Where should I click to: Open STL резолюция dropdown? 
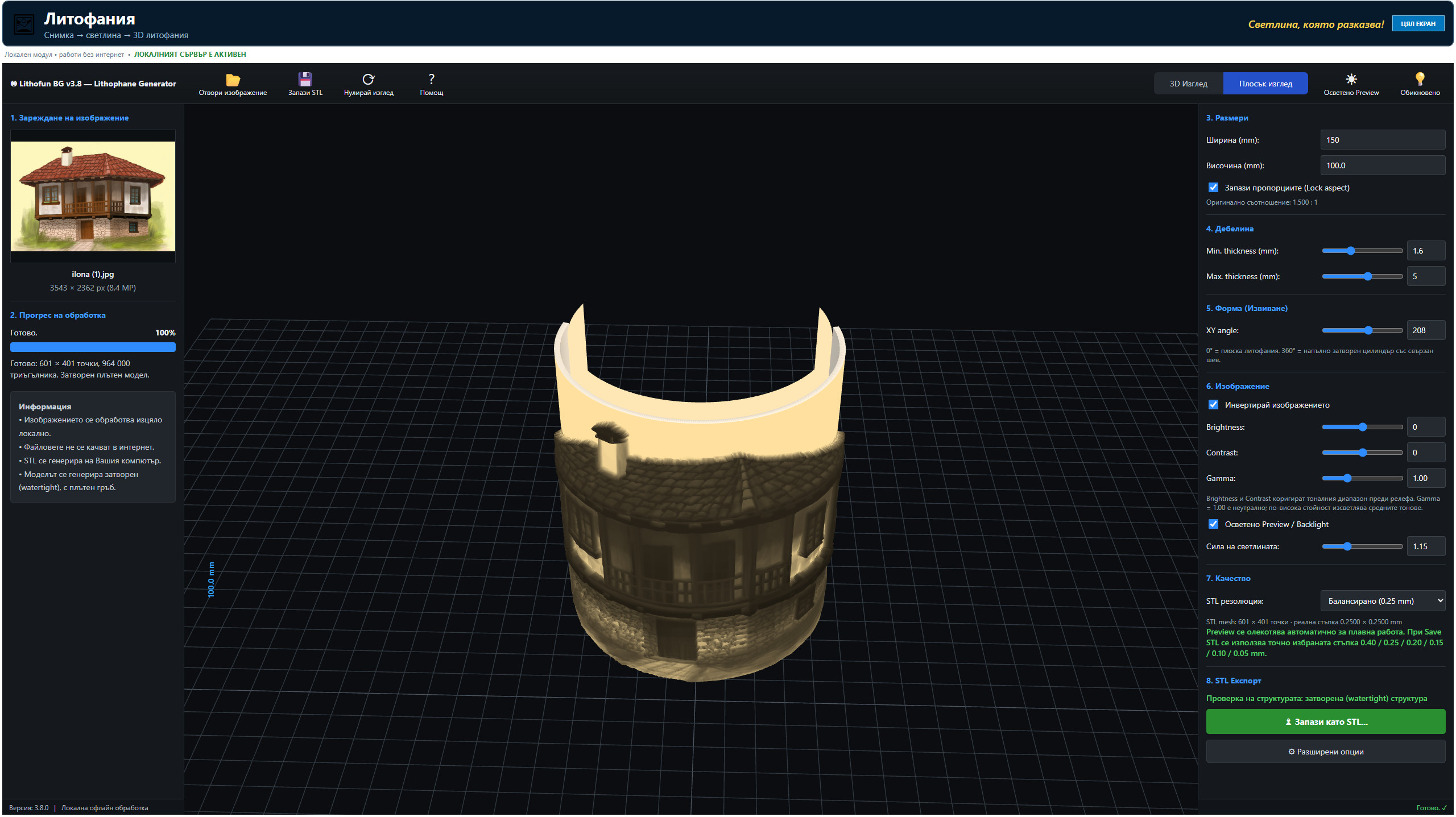coord(1383,601)
